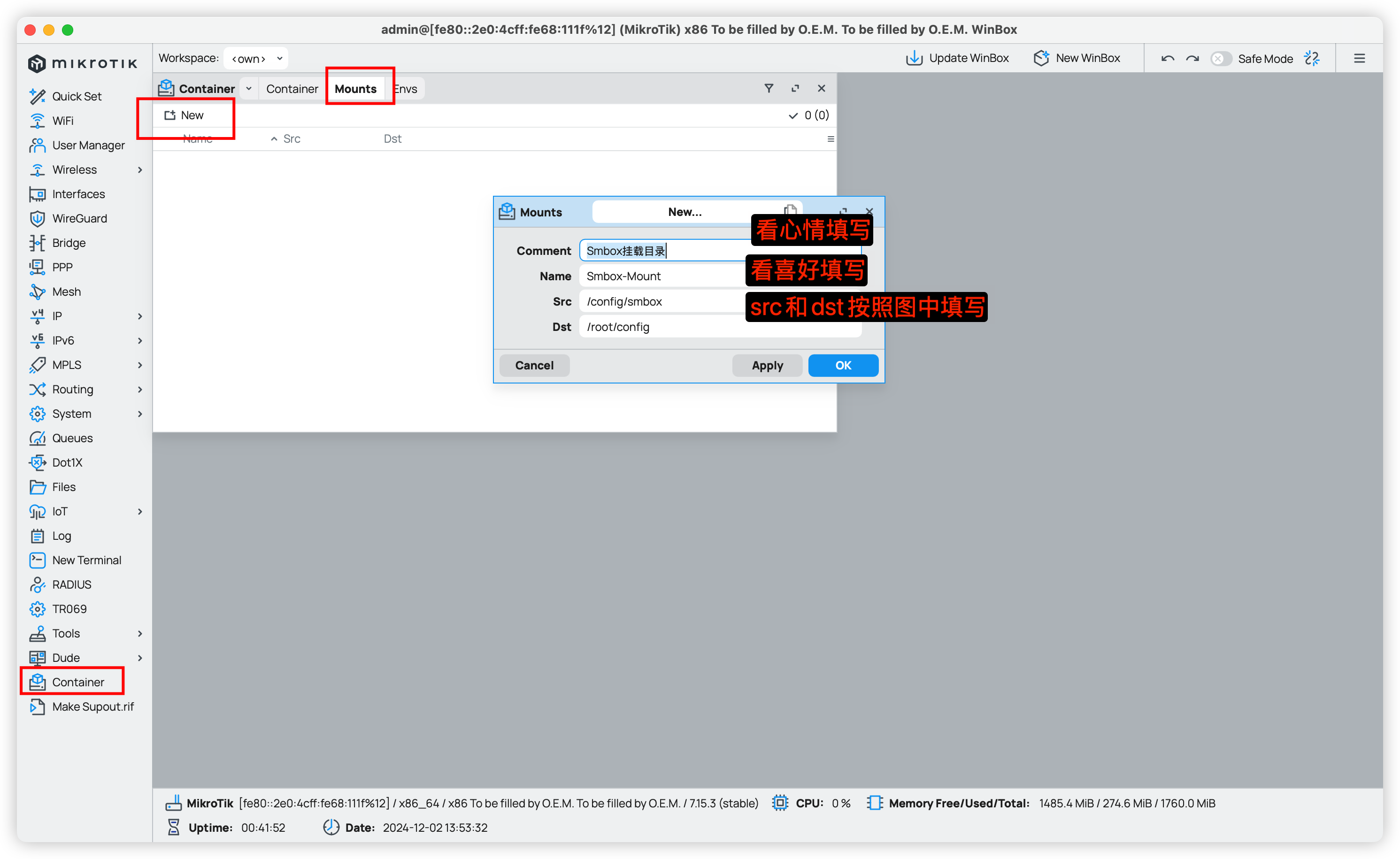
Task: Expand the Wireless submenu
Action: (x=140, y=170)
